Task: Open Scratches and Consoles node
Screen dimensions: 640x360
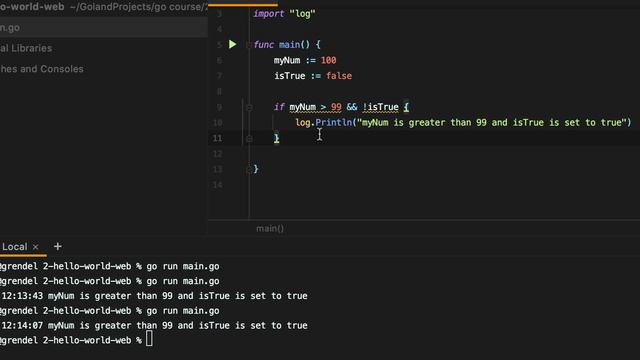Action: tap(42, 69)
